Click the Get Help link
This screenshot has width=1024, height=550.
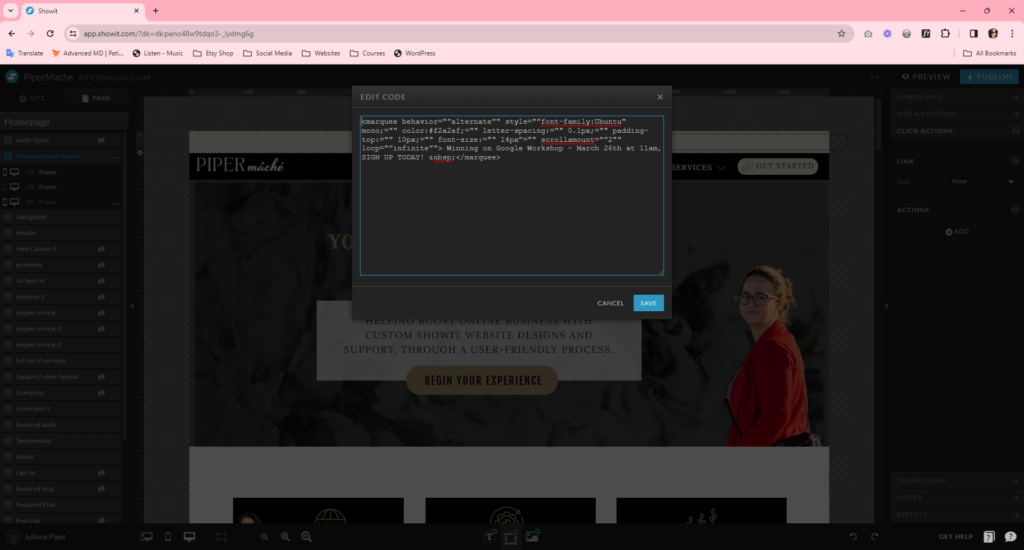coord(955,537)
